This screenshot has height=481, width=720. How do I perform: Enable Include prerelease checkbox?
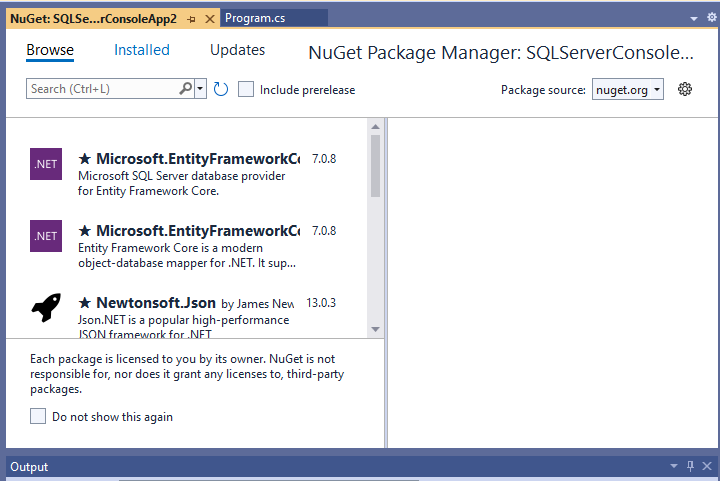pyautogui.click(x=246, y=89)
